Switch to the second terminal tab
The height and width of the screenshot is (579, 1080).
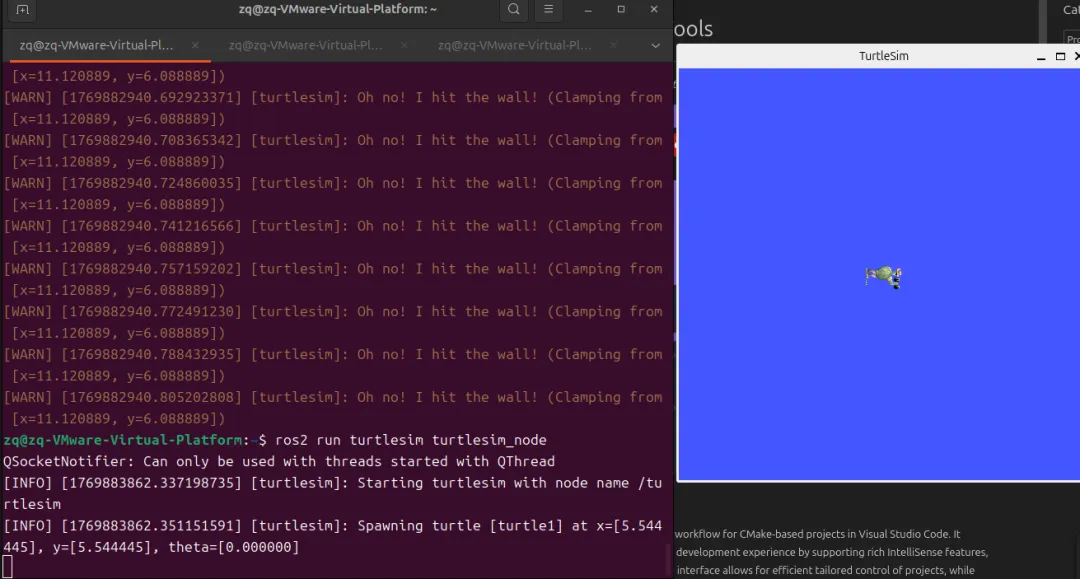pyautogui.click(x=305, y=45)
